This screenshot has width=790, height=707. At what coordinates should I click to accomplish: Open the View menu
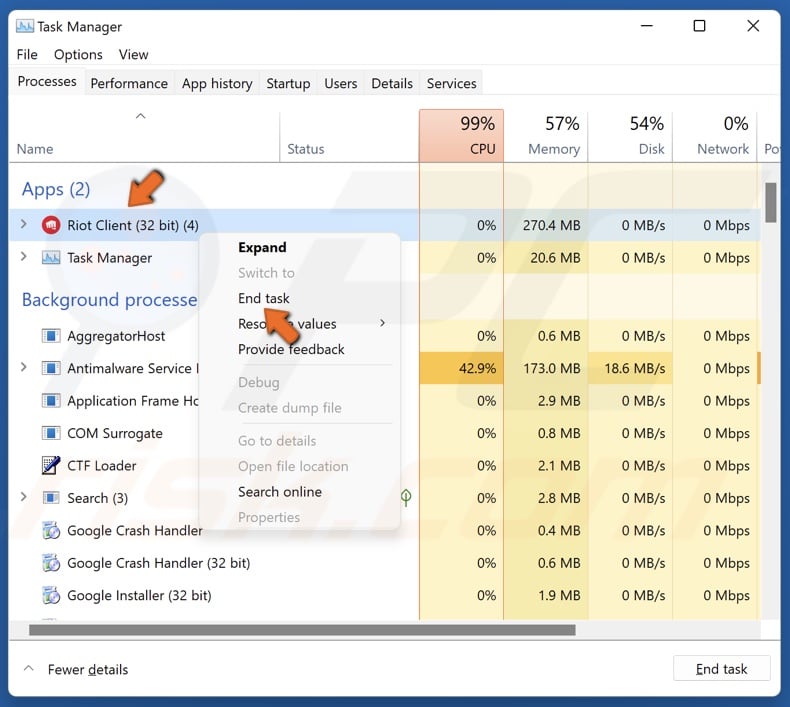point(134,54)
